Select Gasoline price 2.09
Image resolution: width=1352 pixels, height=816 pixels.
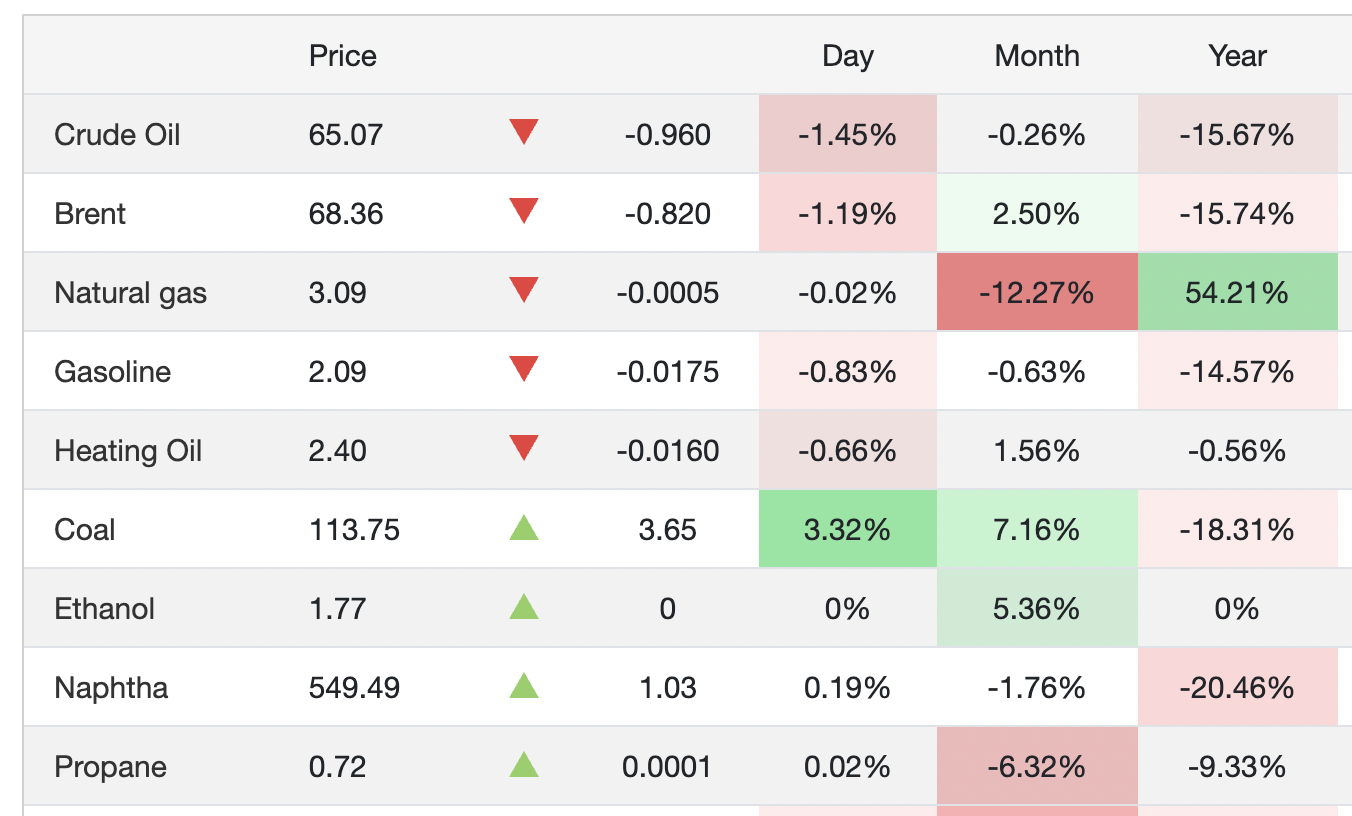(338, 371)
